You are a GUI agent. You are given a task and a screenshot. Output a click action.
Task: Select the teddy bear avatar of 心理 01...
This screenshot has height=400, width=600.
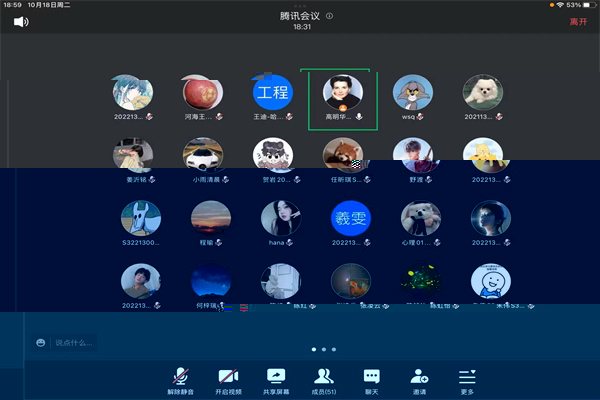point(421,218)
